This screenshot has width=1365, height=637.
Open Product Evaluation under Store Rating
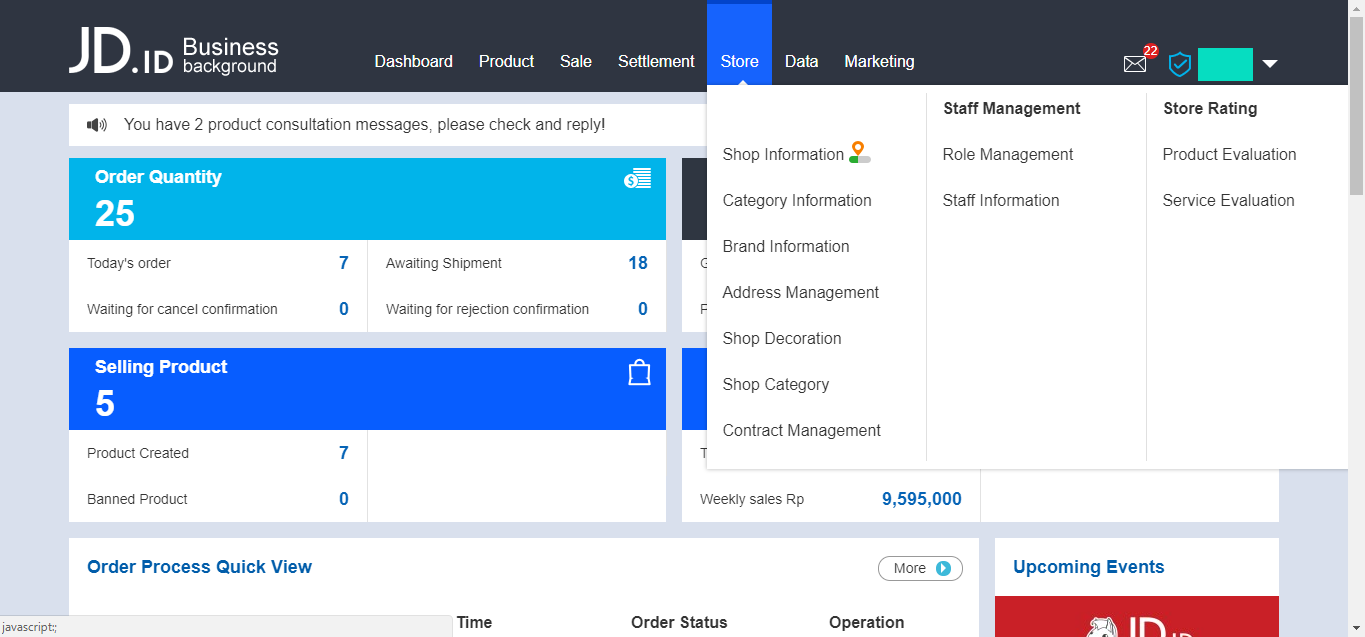(1229, 154)
